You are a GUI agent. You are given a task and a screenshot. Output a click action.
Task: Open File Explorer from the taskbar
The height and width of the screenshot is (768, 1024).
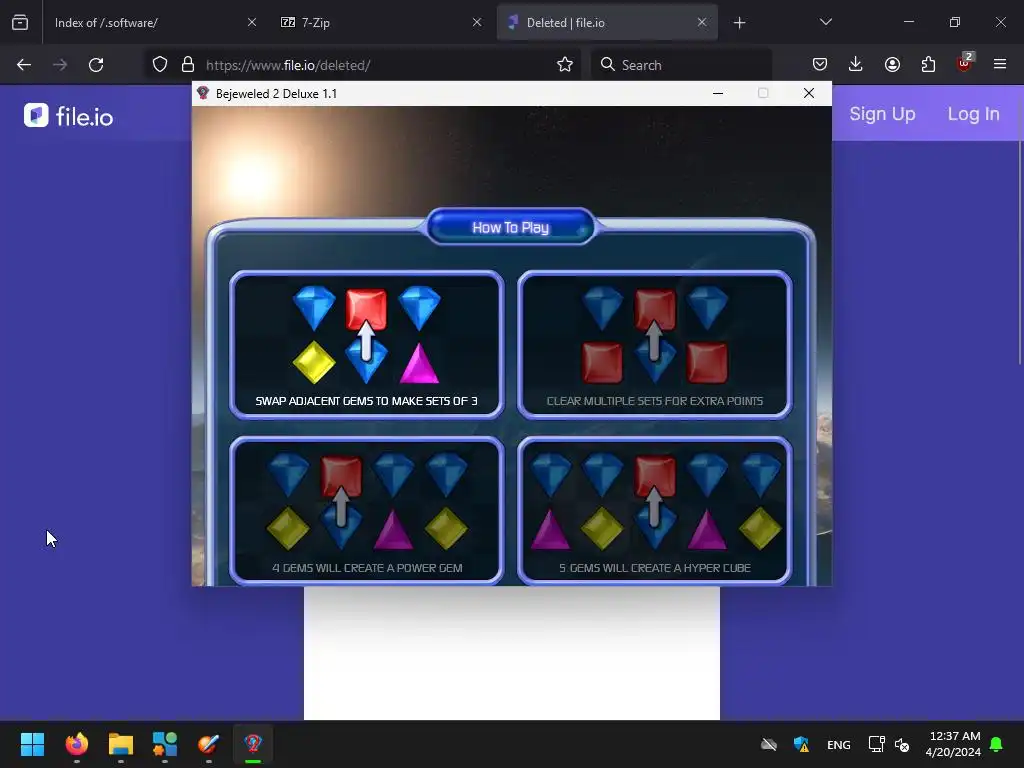[x=121, y=744]
